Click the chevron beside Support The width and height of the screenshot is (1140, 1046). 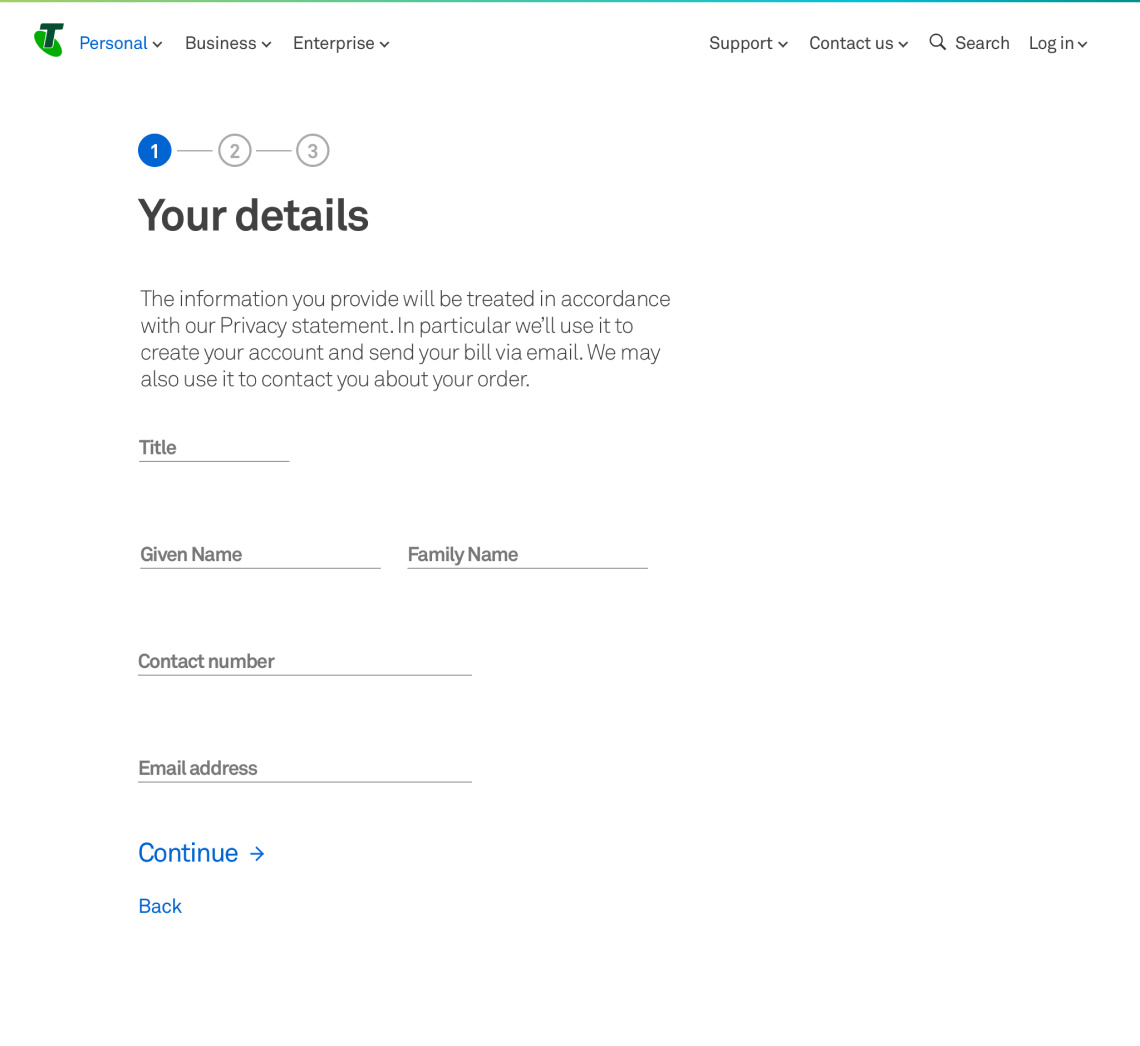[783, 44]
